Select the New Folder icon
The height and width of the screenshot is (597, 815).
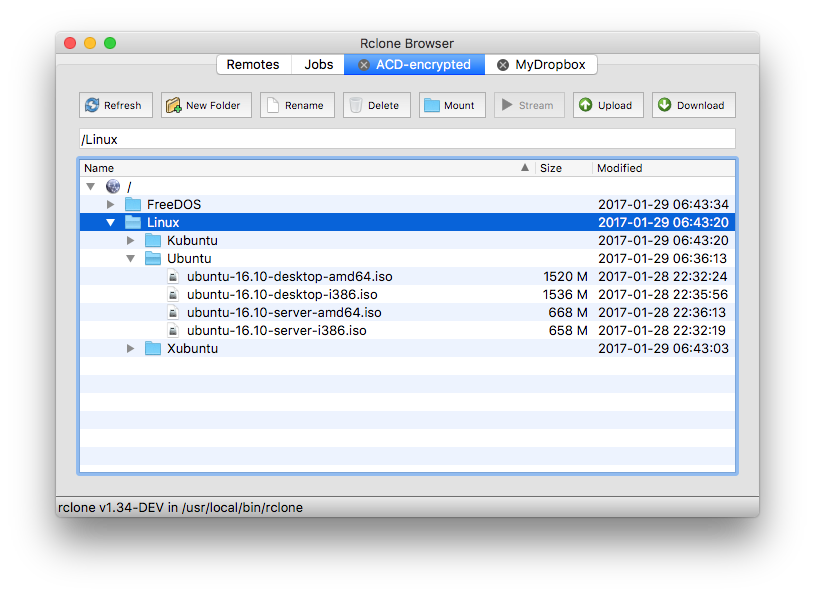coord(172,105)
